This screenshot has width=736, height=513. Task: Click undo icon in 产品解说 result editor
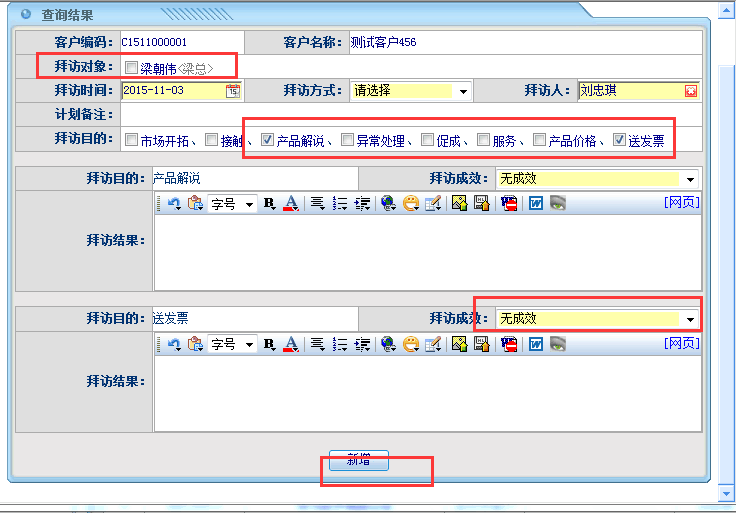(x=174, y=203)
